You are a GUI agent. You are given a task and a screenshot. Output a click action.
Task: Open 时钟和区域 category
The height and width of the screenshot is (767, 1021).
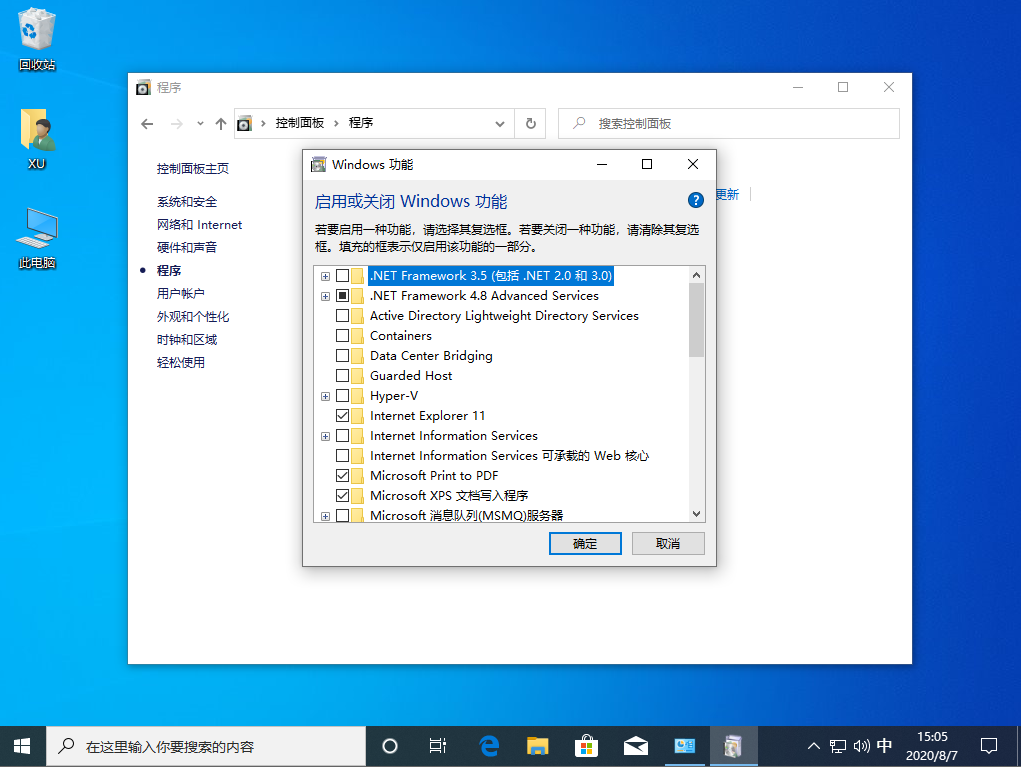point(187,339)
